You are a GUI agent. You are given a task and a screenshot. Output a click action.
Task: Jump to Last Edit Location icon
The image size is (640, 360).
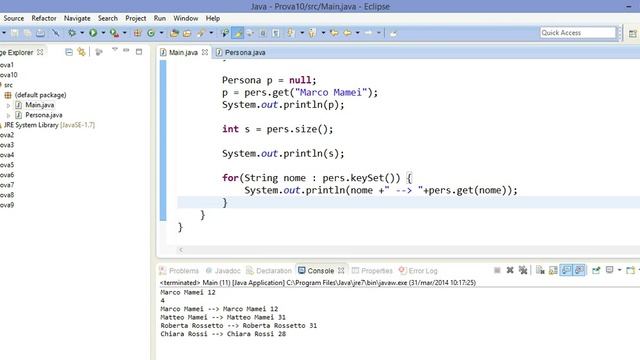[x=334, y=33]
